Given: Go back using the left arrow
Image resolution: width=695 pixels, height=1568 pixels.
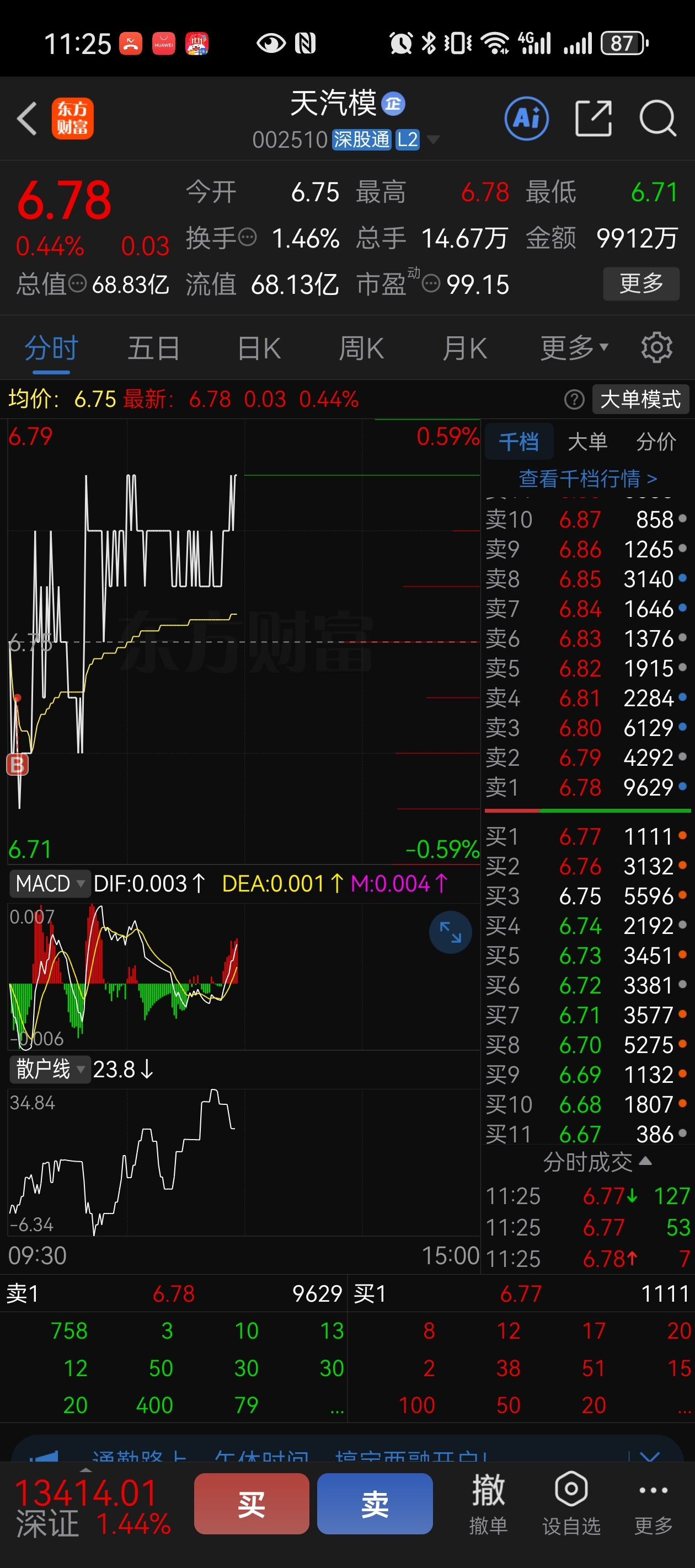Looking at the screenshot, I should point(27,118).
